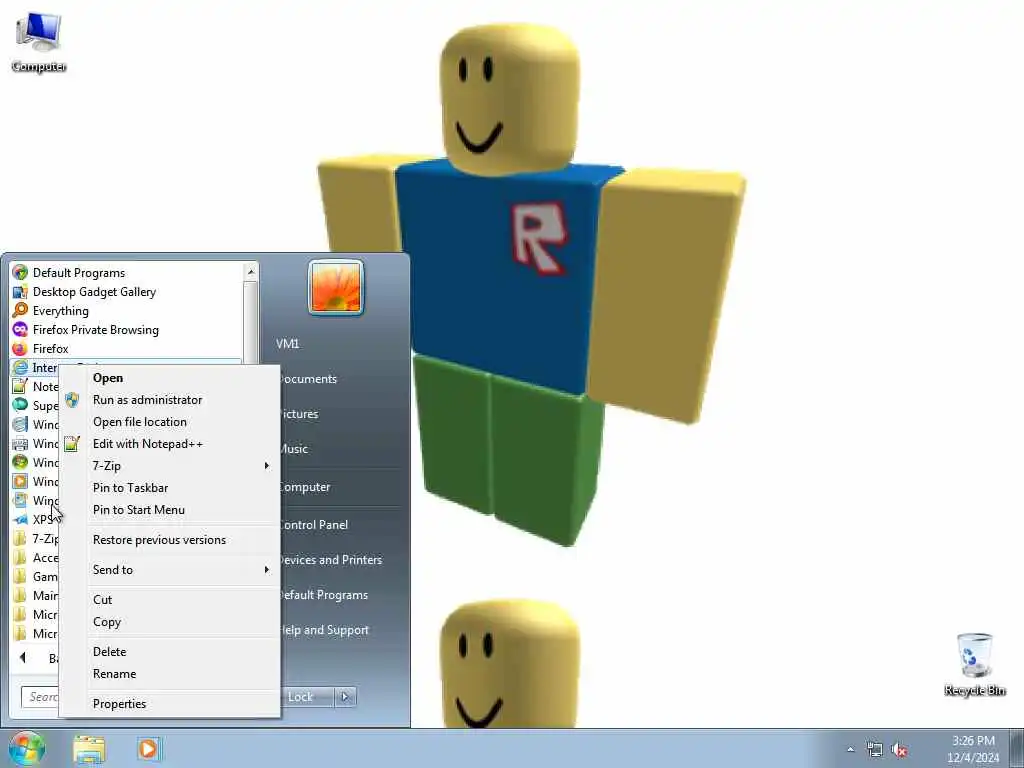Click the Desktop Gadget Gallery icon

20,291
